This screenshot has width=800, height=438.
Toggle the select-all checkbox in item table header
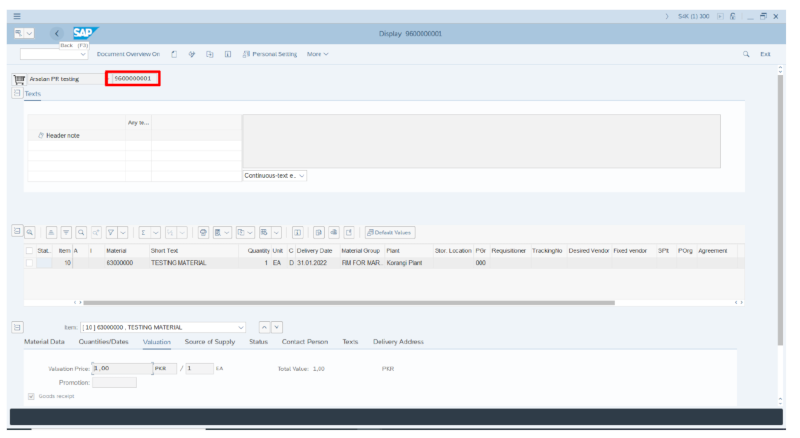pyautogui.click(x=29, y=250)
